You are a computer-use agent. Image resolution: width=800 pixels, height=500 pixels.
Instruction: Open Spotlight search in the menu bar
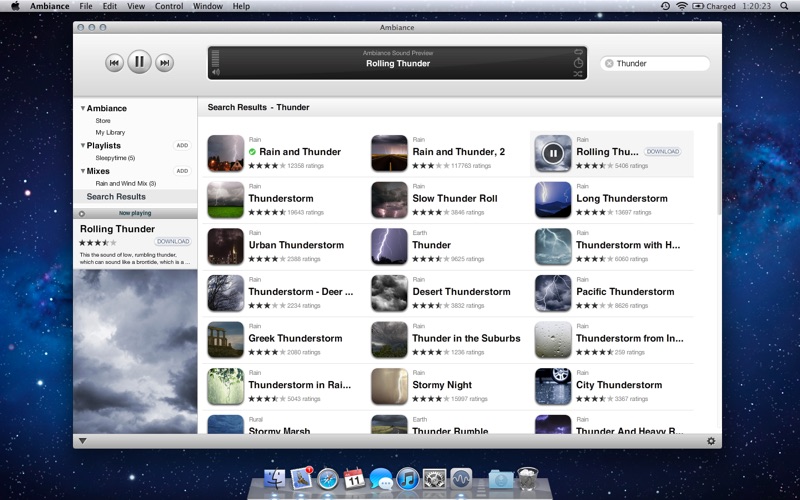click(x=784, y=6)
